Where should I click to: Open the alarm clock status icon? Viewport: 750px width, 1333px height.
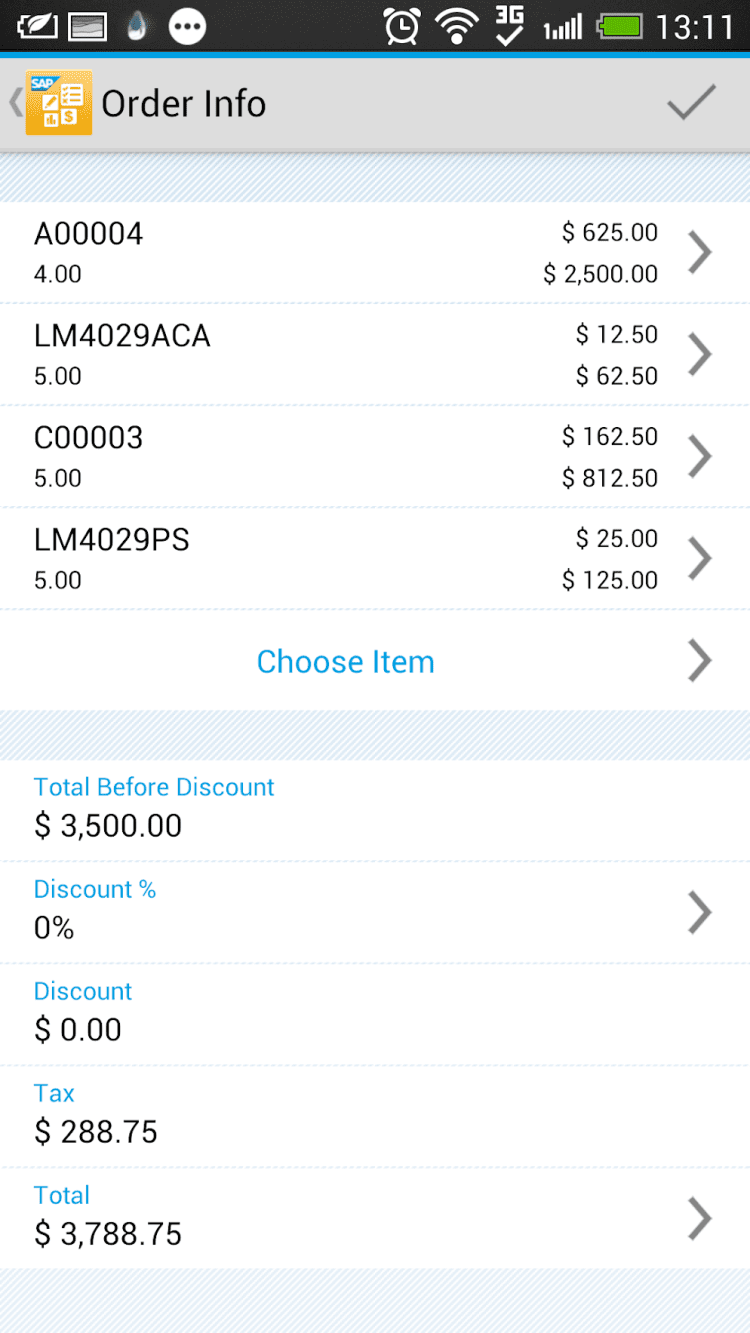(402, 26)
